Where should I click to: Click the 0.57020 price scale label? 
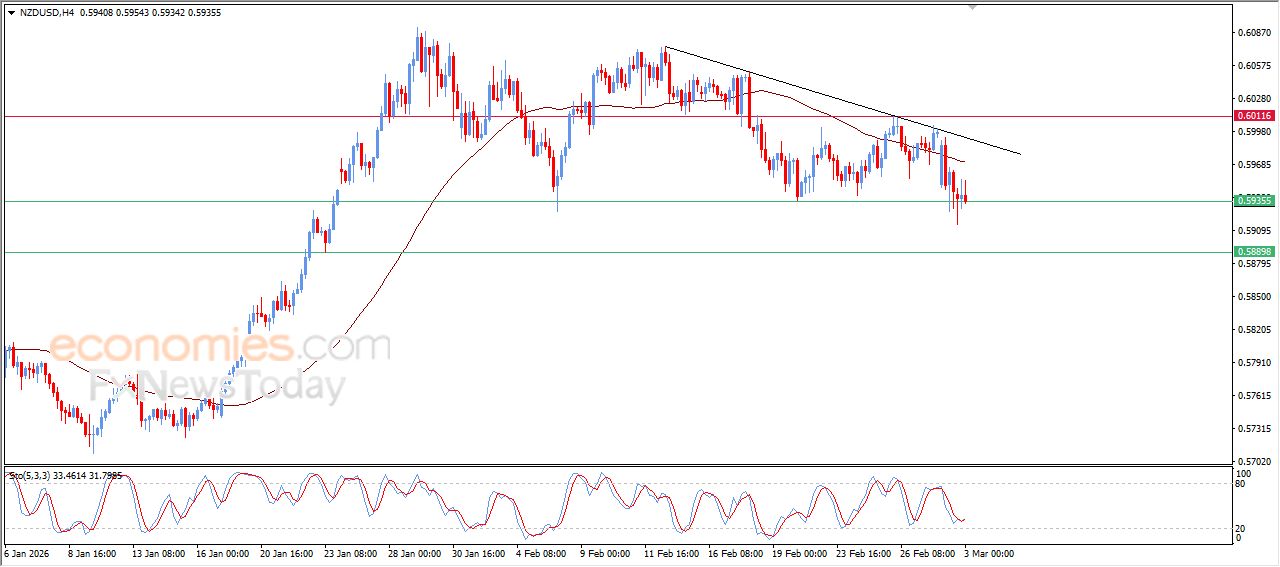click(1255, 462)
